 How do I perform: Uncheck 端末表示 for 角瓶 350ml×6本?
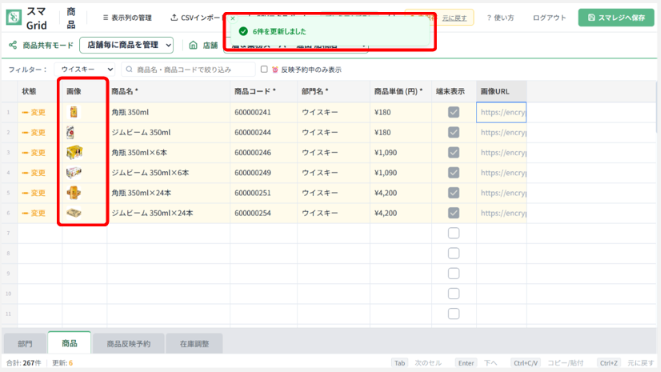point(454,152)
